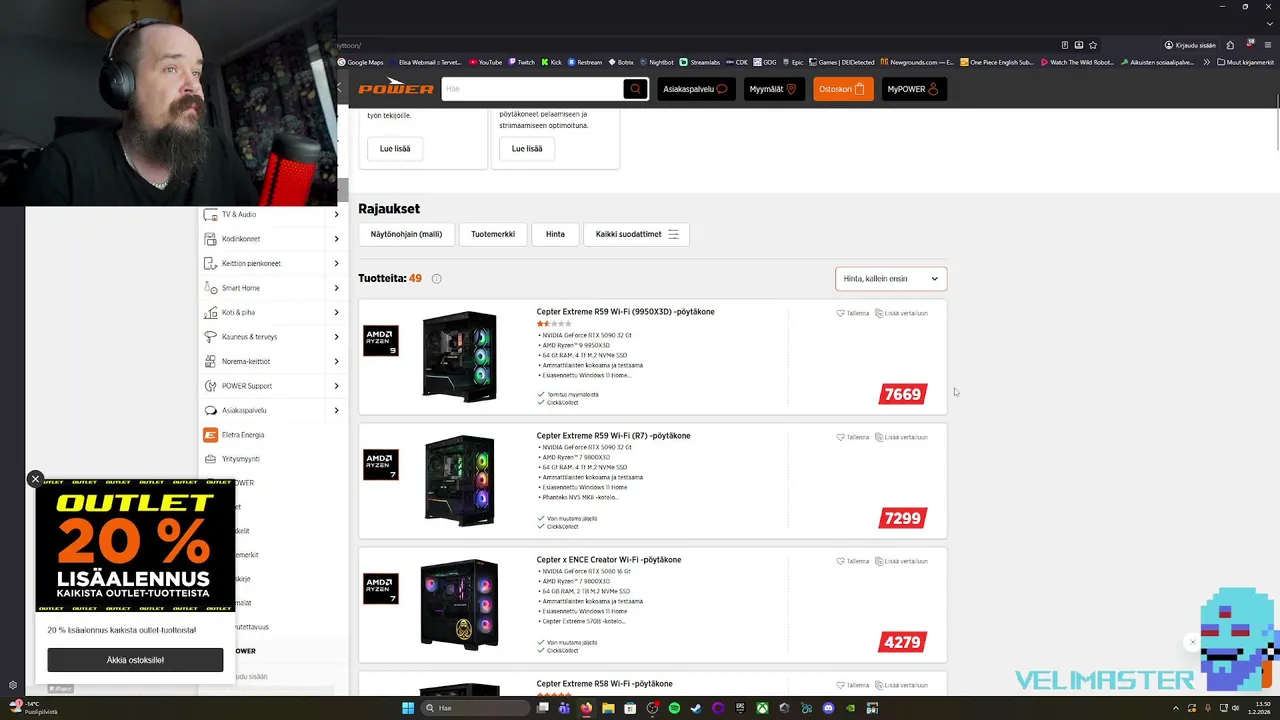
Task: Open the Streamlabs bookmark
Action: (x=700, y=62)
